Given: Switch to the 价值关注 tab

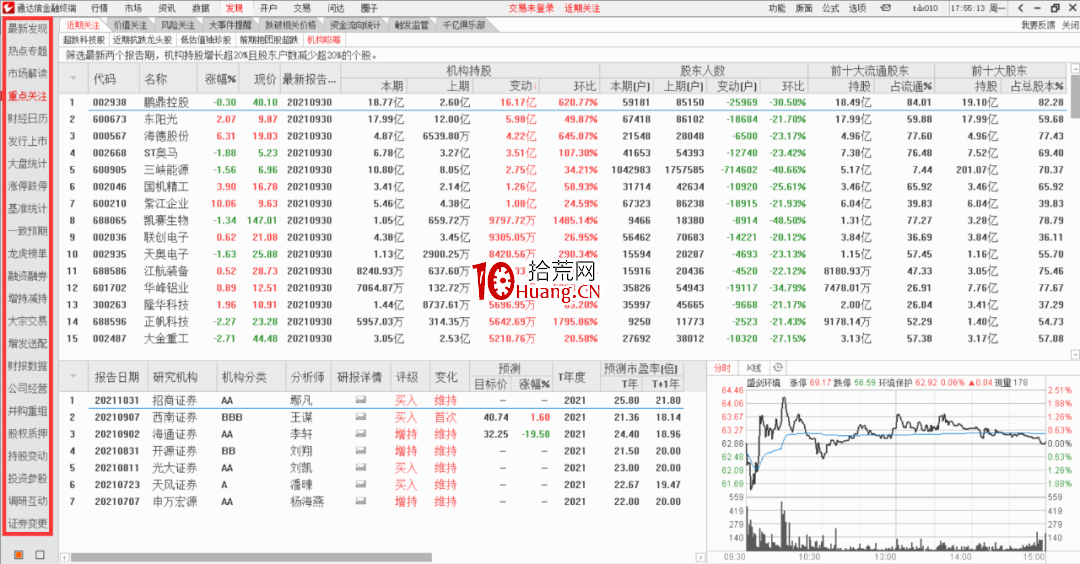Looking at the screenshot, I should coord(131,25).
